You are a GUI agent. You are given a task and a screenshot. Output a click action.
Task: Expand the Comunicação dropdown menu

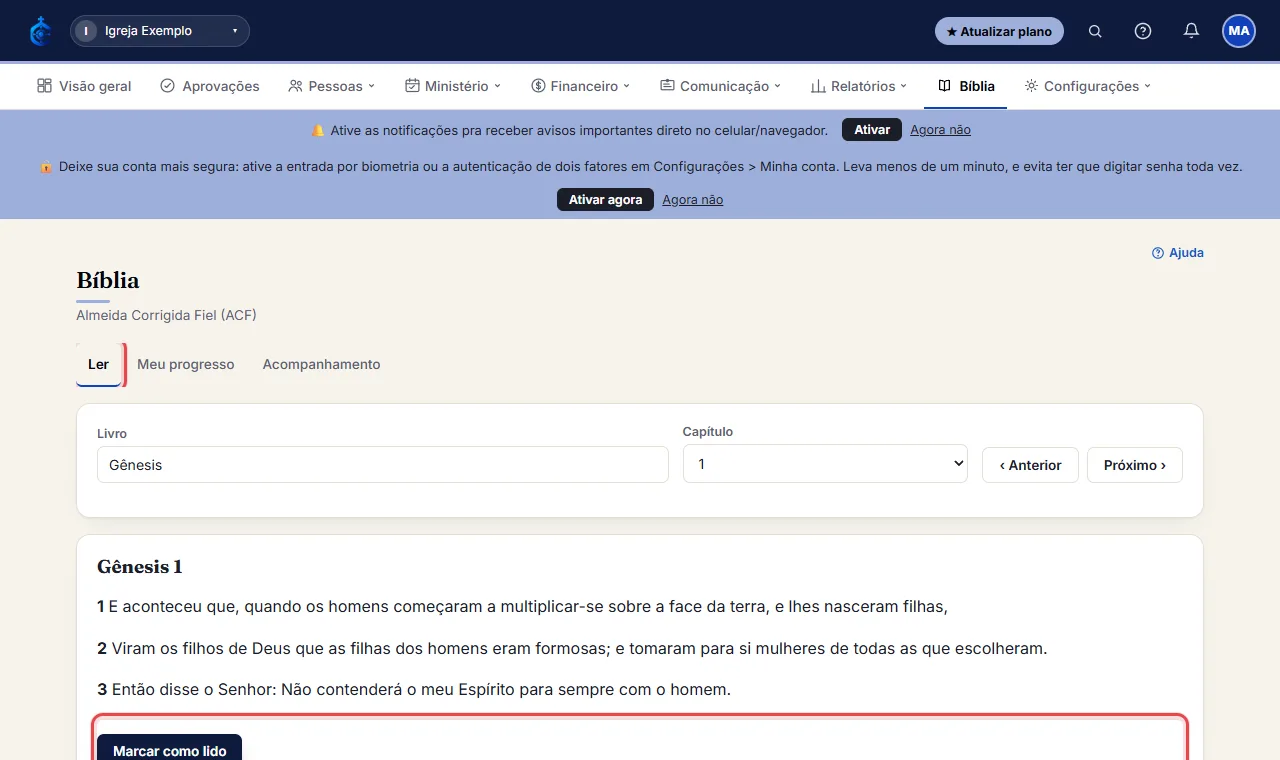[x=720, y=86]
